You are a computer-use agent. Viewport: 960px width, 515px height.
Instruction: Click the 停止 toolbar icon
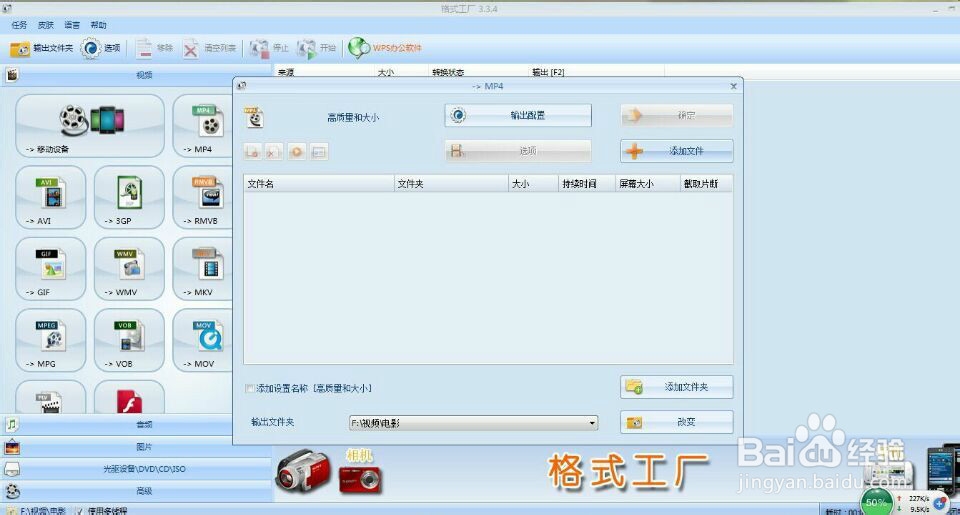coord(259,48)
